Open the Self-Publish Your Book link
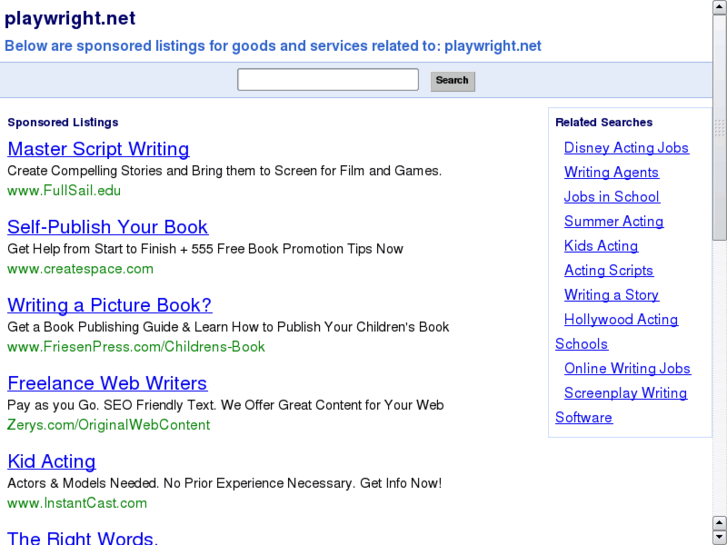The height and width of the screenshot is (545, 727). (108, 227)
